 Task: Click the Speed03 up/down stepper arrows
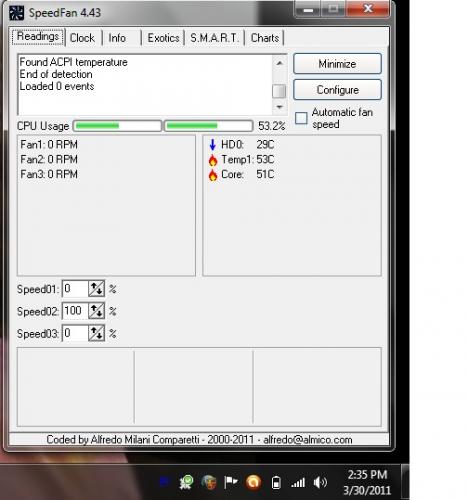[97, 333]
